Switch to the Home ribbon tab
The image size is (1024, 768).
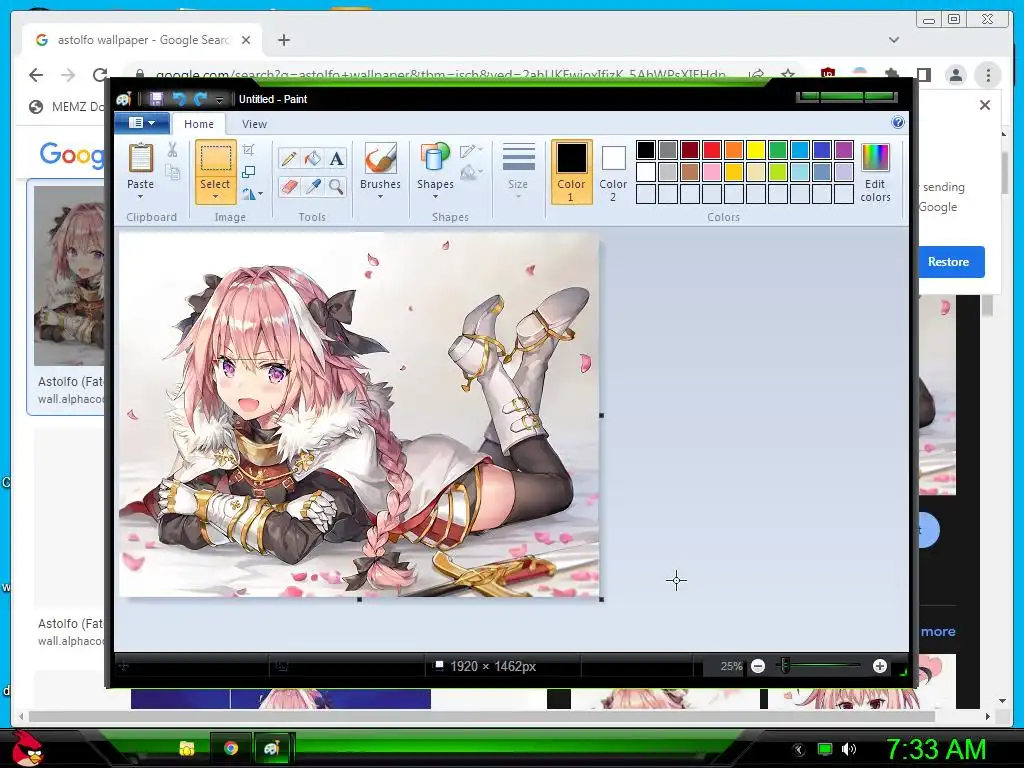[x=199, y=123]
